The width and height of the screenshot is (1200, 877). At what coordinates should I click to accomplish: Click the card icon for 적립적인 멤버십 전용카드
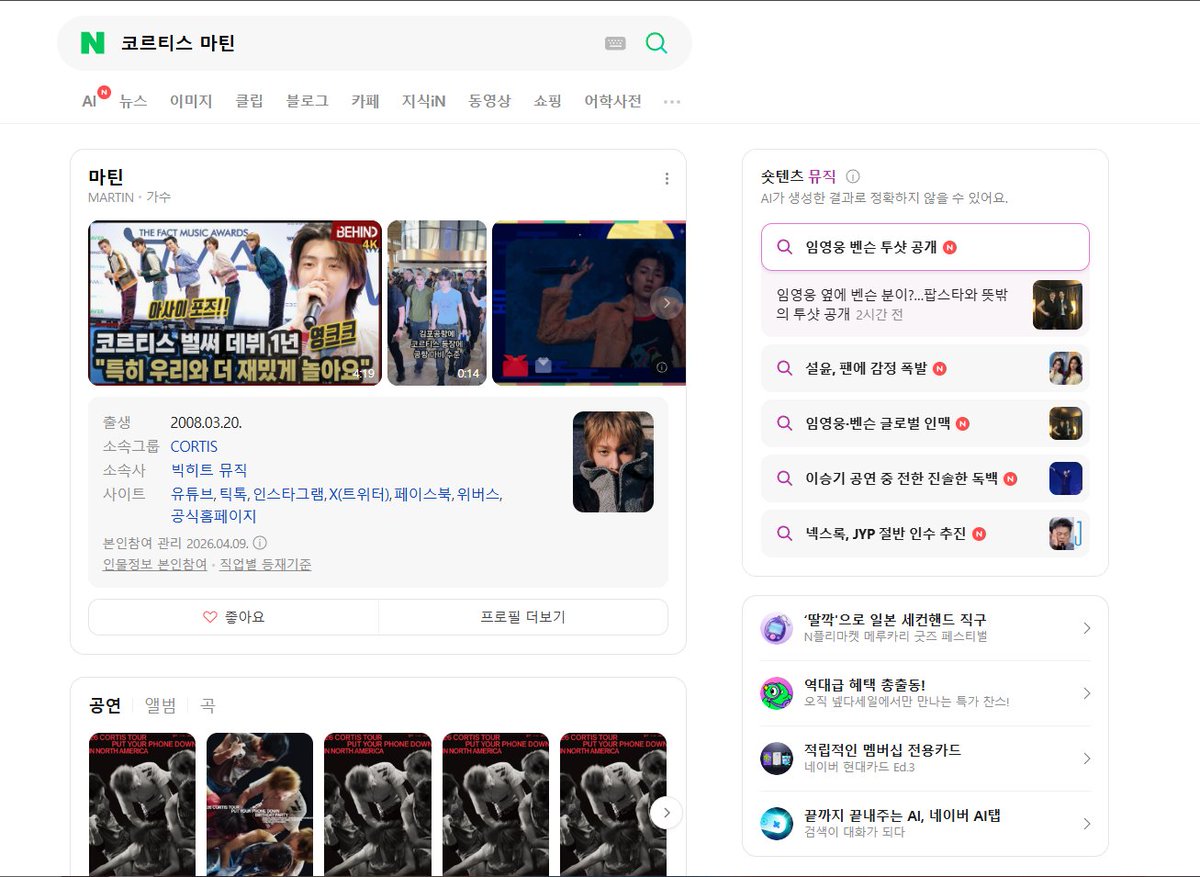pos(776,758)
